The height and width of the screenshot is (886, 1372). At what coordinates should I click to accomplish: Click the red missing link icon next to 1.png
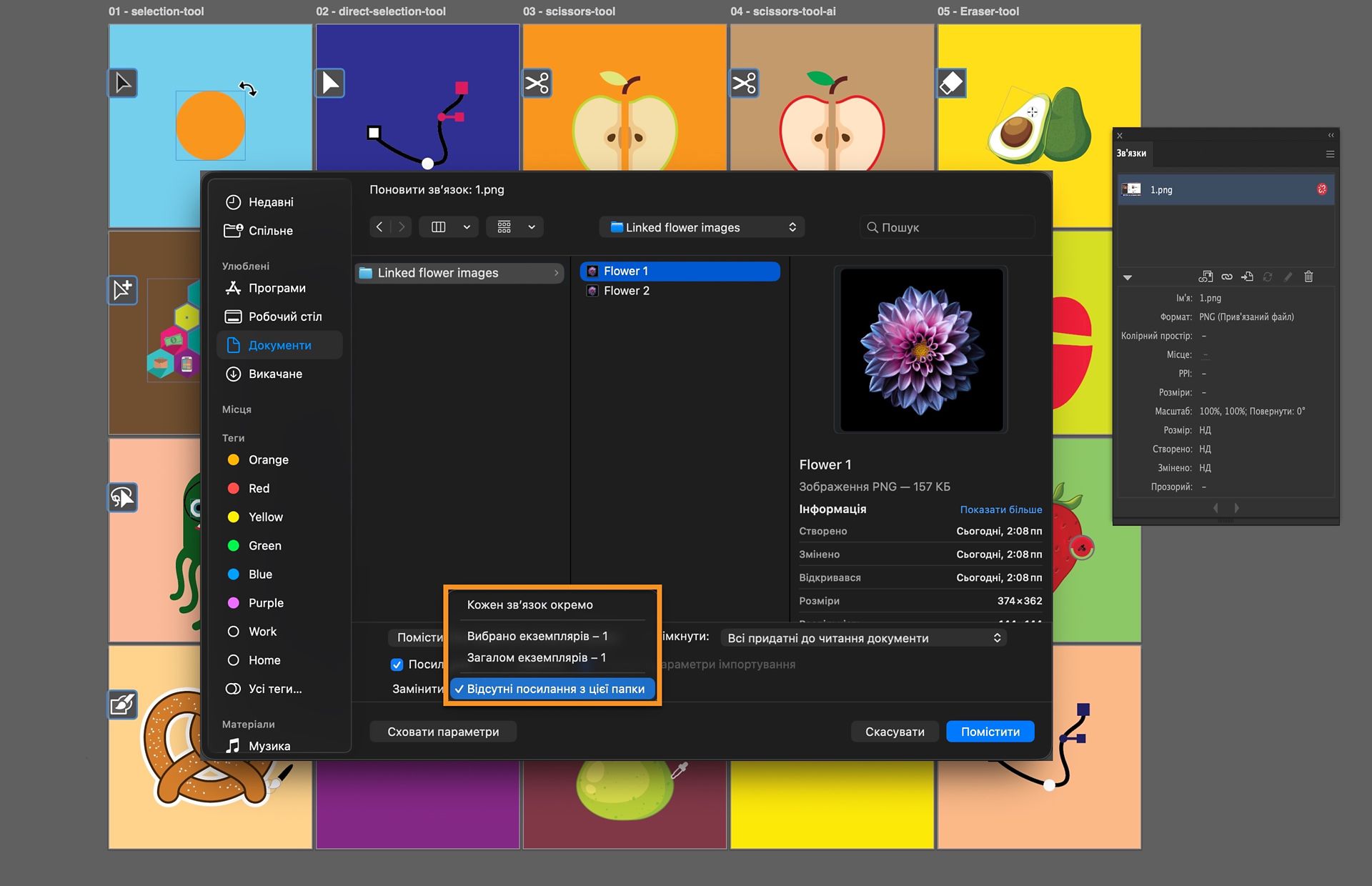click(x=1322, y=189)
